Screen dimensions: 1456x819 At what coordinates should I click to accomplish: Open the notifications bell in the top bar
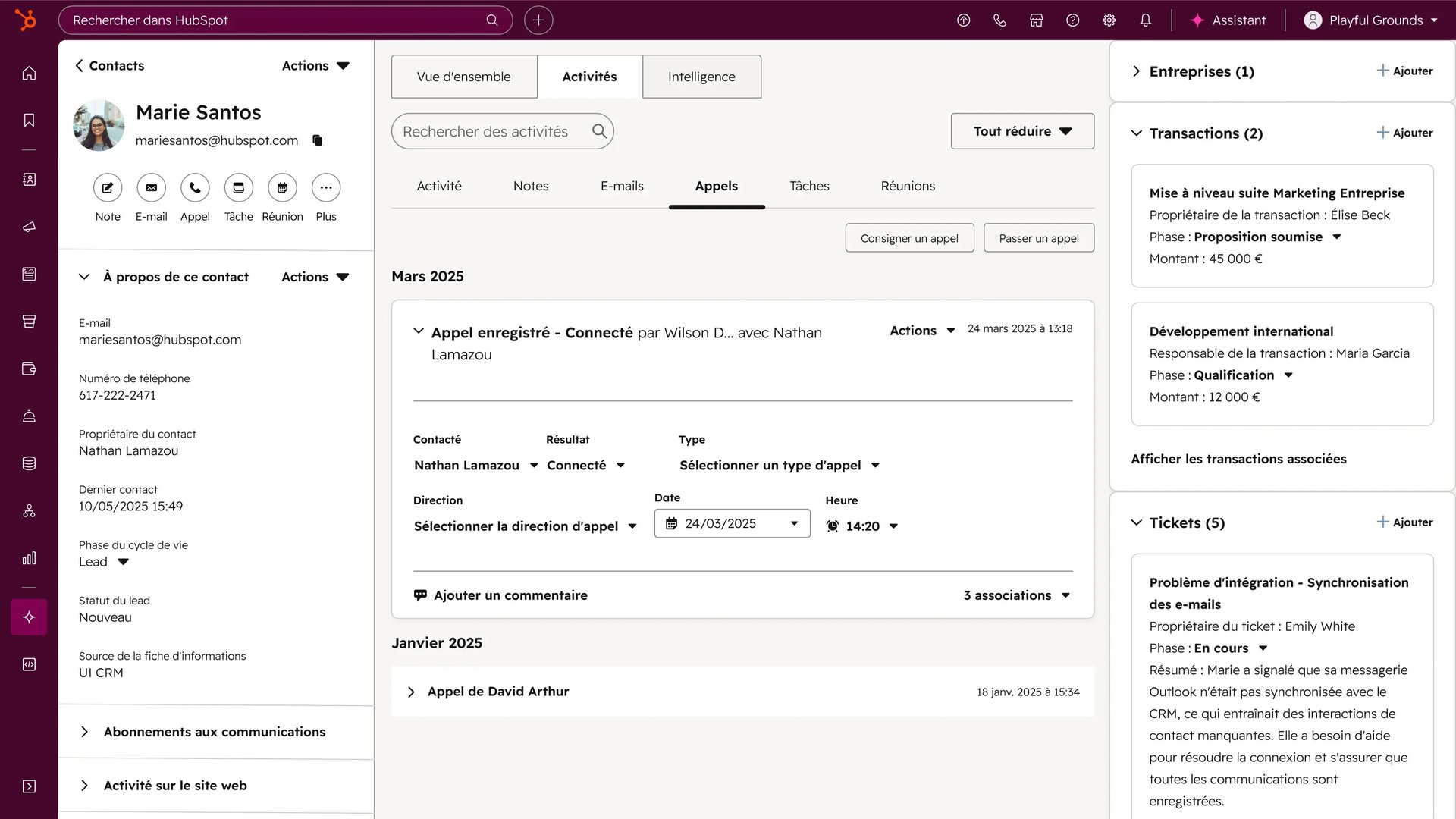[1145, 20]
